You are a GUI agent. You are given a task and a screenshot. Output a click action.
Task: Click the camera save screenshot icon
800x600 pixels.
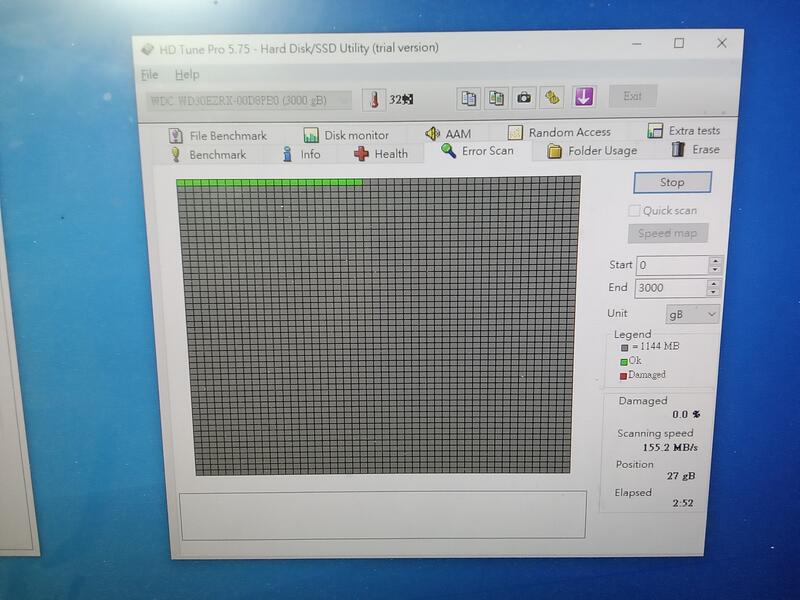[524, 97]
